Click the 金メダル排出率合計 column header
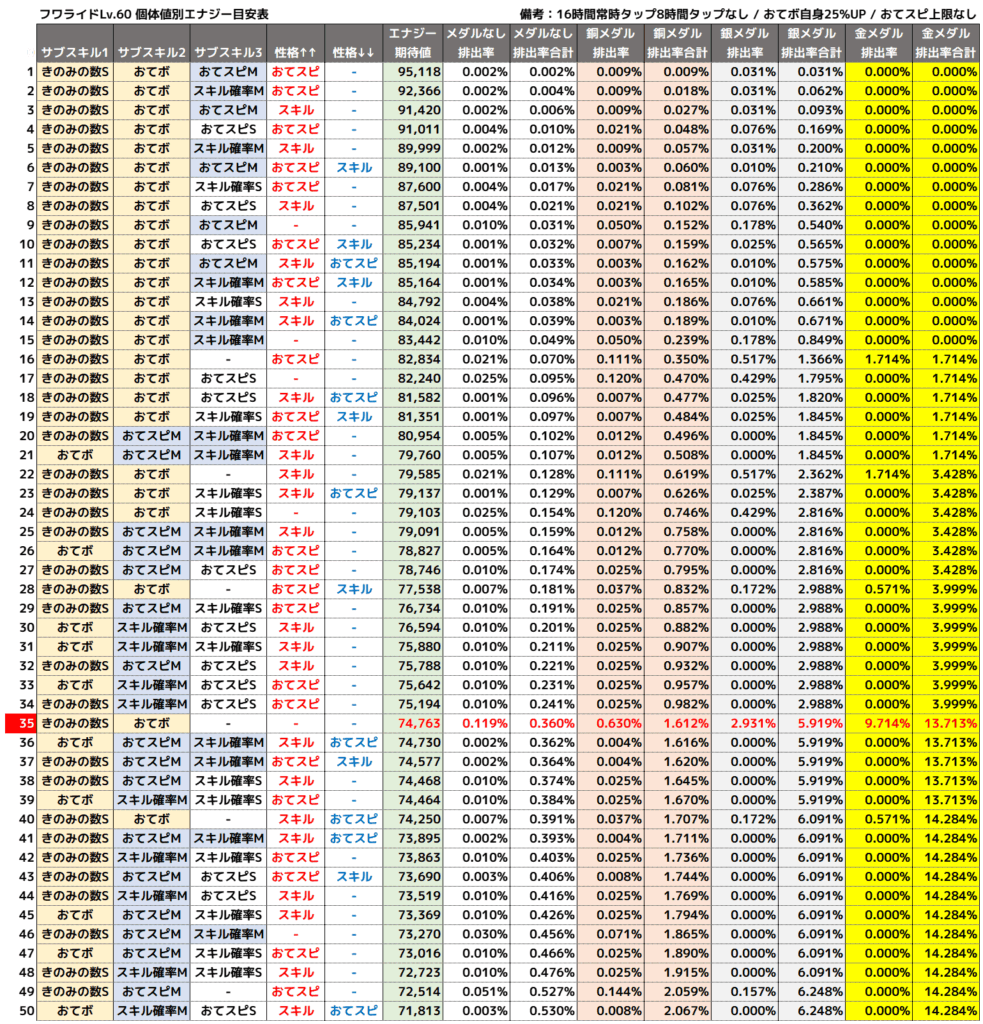This screenshot has height=1024, width=983. coord(946,43)
